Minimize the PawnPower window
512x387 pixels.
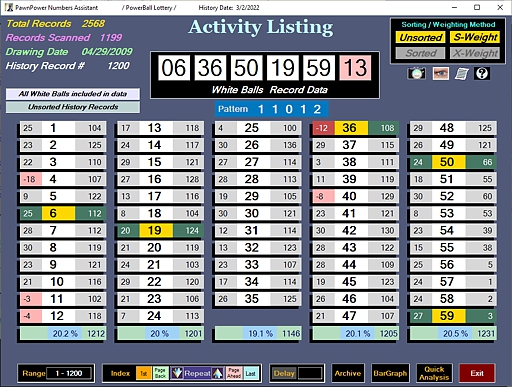454,7
